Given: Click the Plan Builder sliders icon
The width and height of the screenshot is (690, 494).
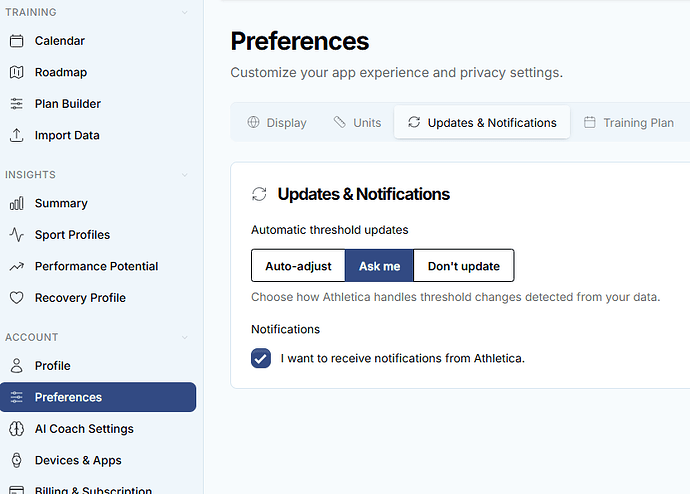Looking at the screenshot, I should coord(16,104).
